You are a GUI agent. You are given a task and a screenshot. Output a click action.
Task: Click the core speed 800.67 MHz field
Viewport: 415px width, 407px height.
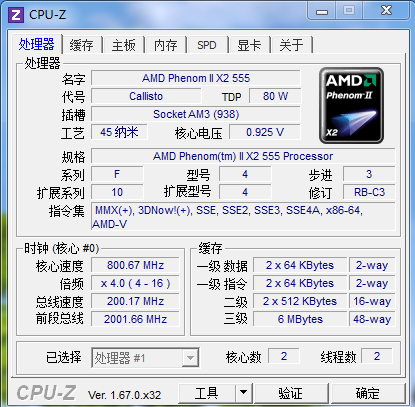click(135, 265)
